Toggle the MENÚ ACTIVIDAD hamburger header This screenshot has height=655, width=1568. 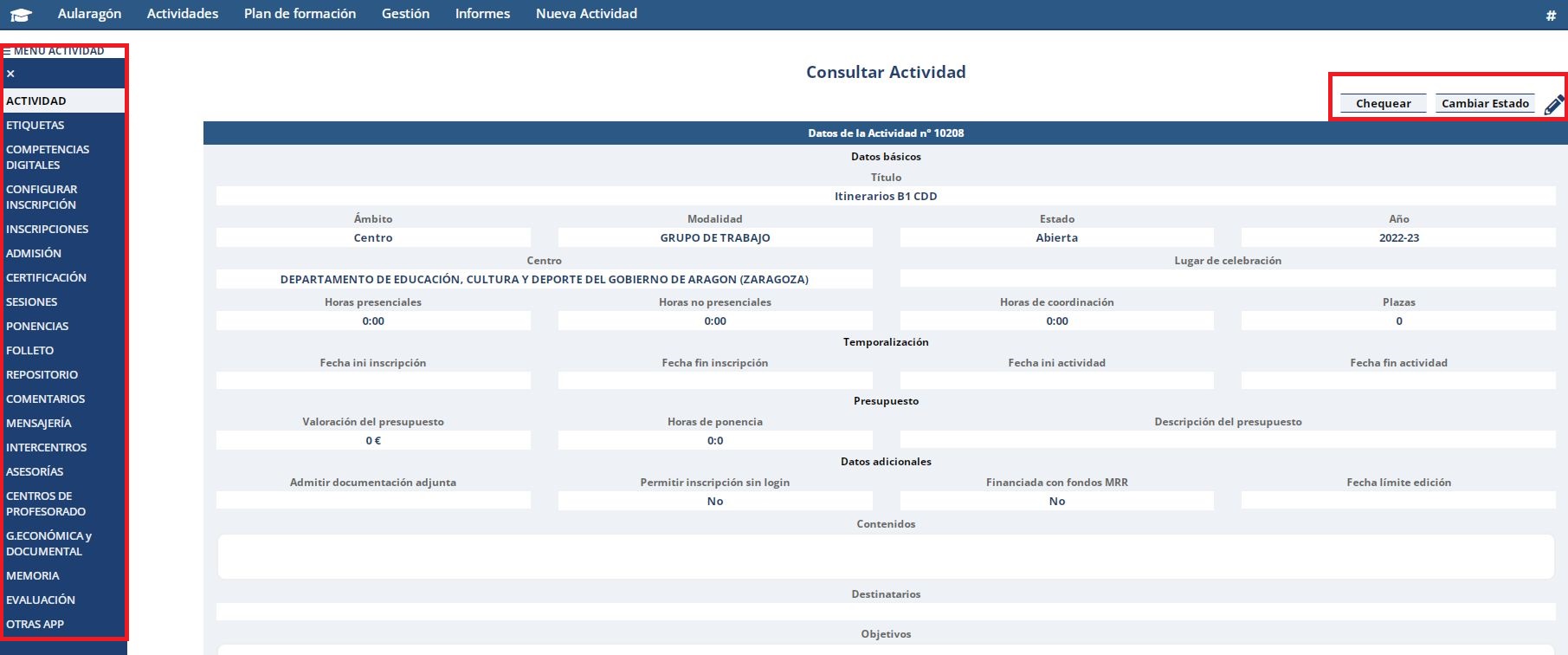pos(54,51)
